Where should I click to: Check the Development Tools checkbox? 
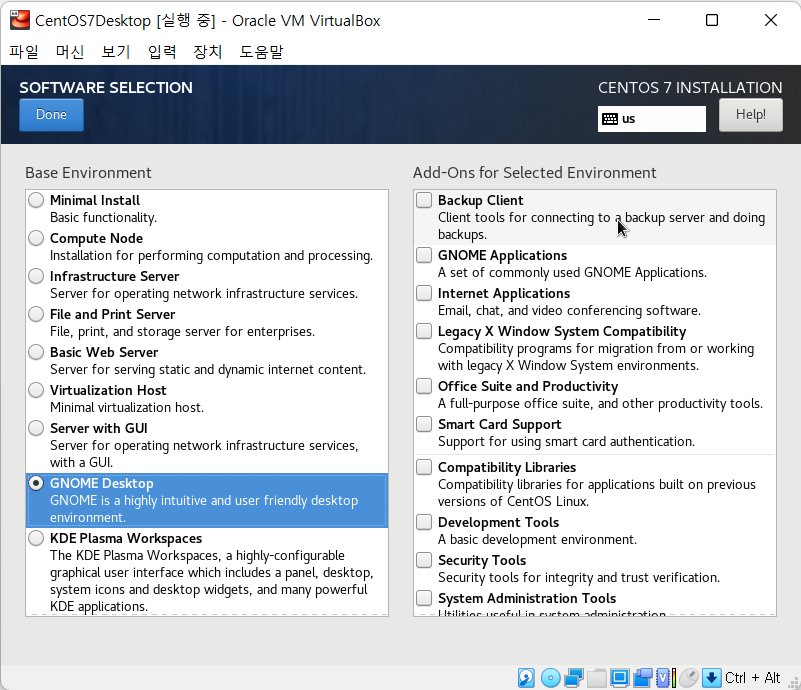pos(424,522)
